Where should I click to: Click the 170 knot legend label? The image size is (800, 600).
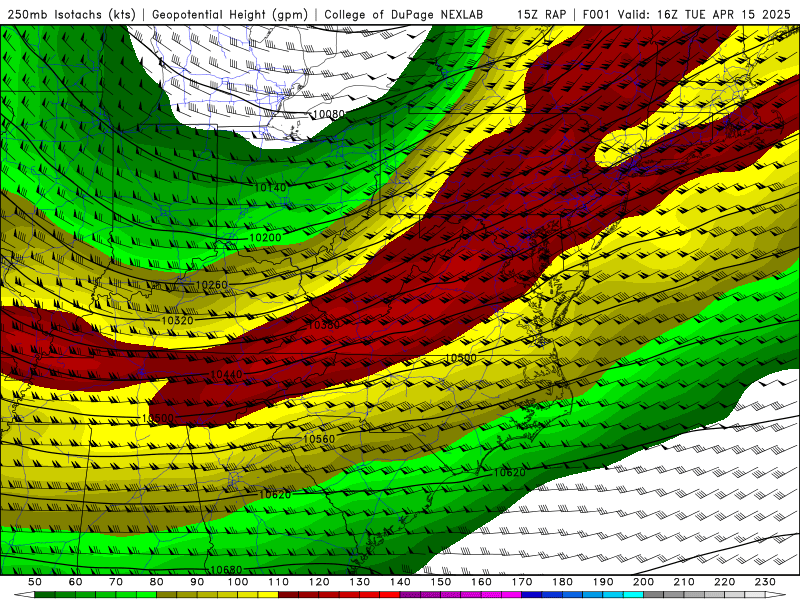coord(522,582)
